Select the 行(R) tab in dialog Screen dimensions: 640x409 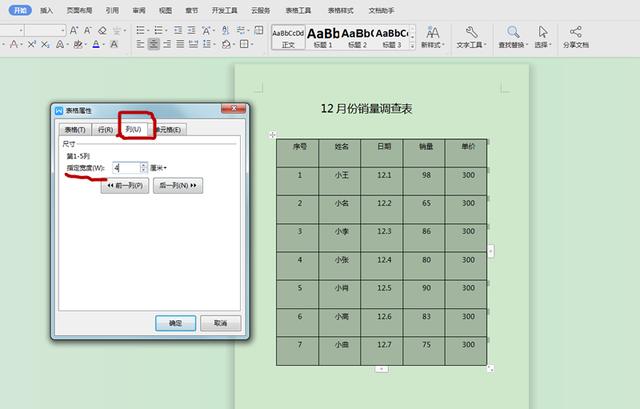105,129
